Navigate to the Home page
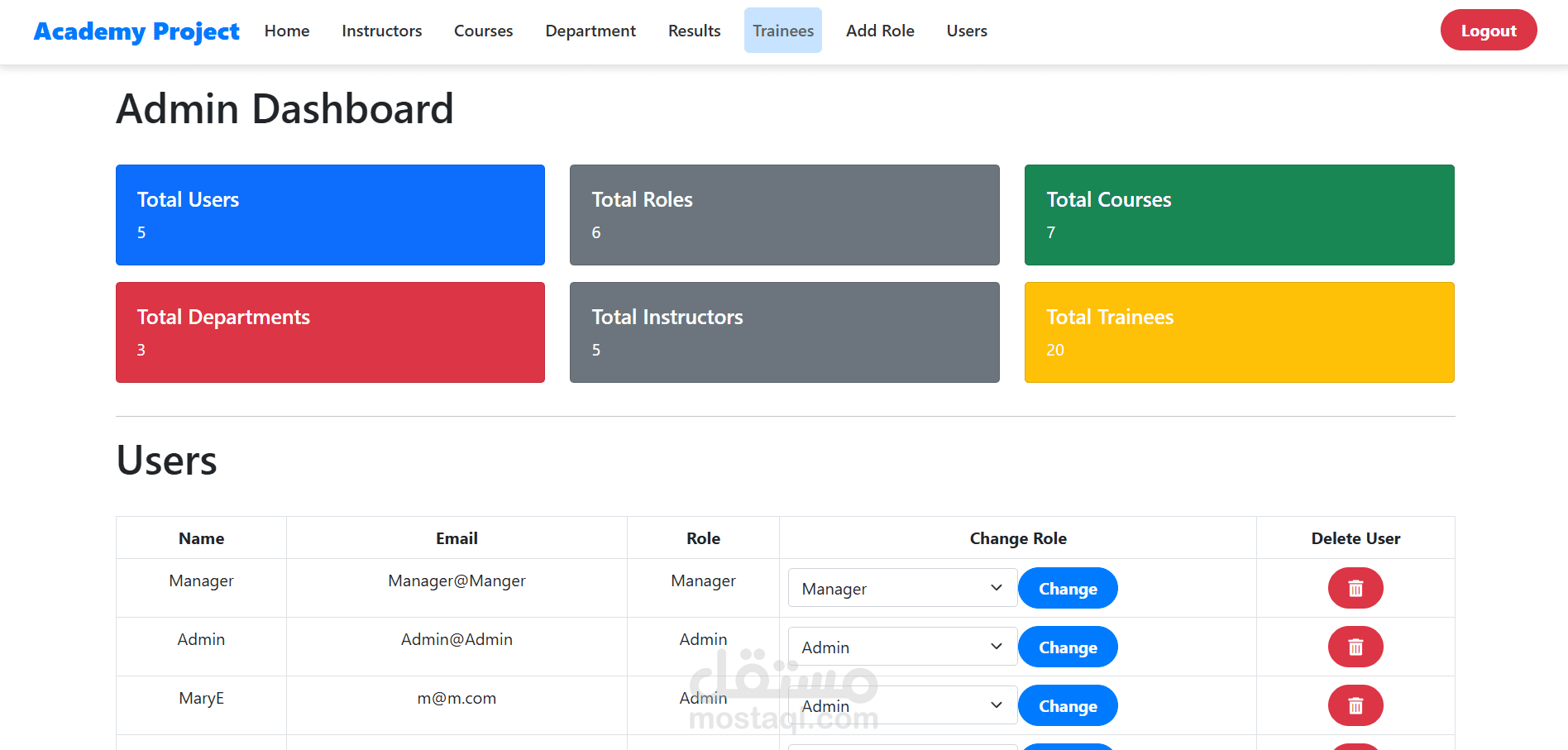 (286, 31)
